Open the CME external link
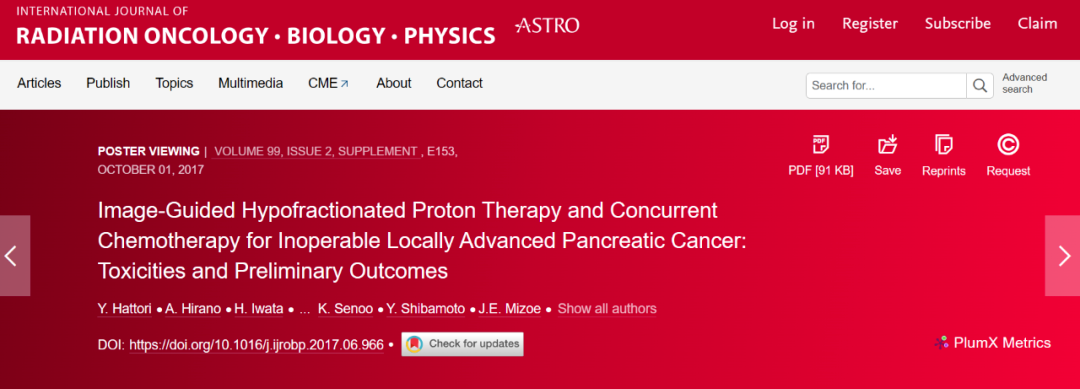 click(329, 83)
